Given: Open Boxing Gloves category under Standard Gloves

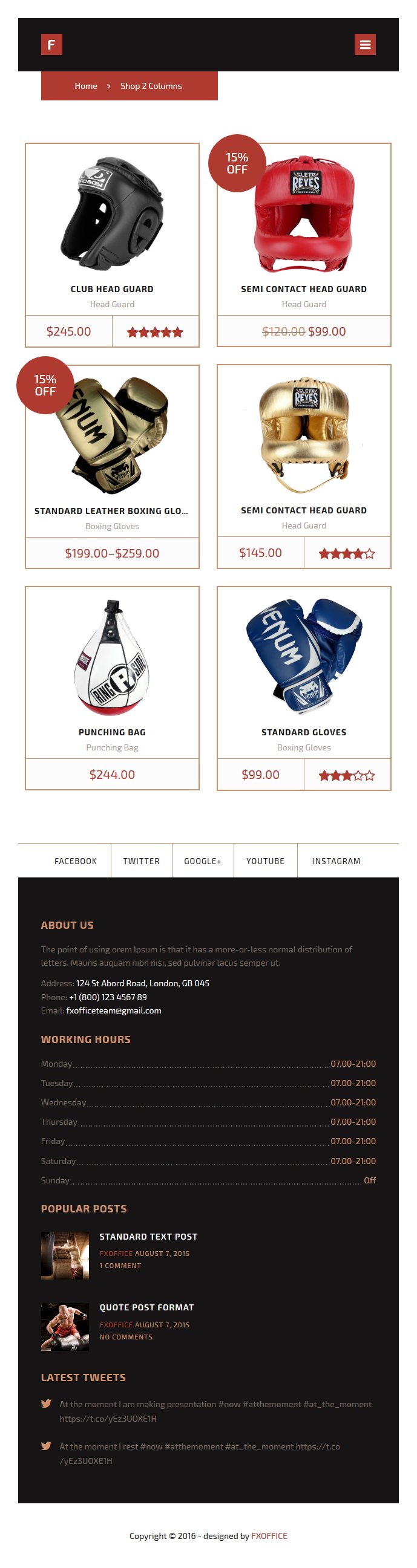Looking at the screenshot, I should (304, 747).
